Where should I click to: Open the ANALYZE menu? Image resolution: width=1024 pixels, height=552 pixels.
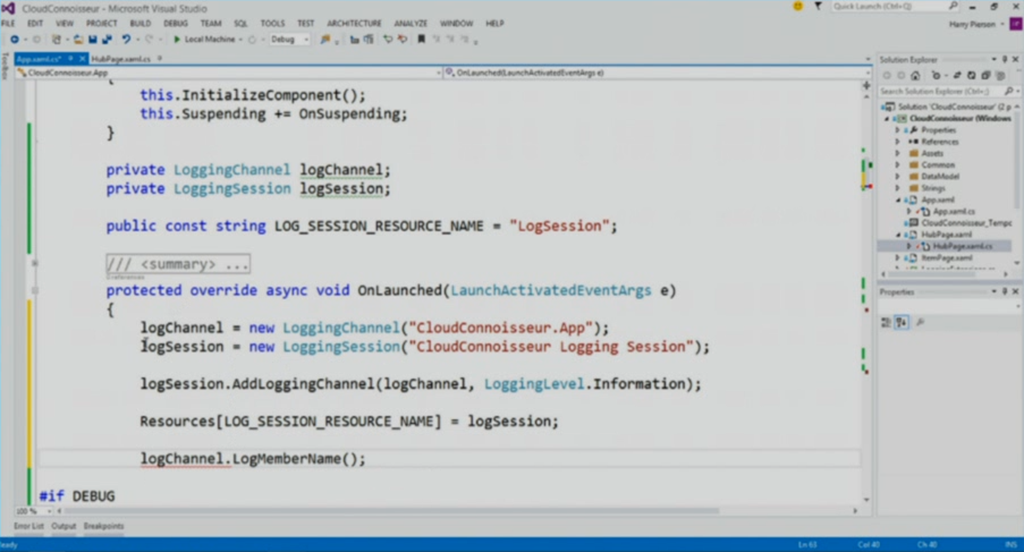[411, 24]
